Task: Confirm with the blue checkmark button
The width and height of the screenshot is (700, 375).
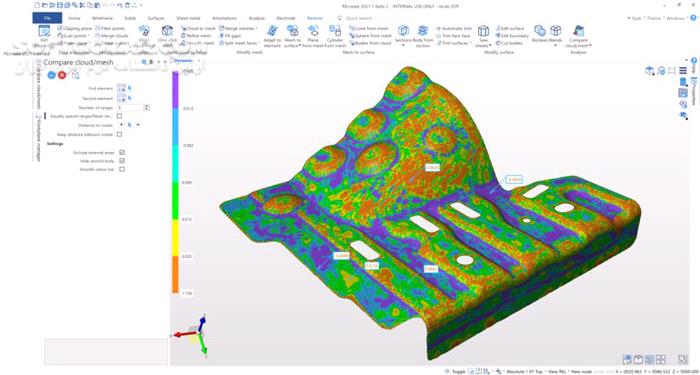Action: [x=51, y=75]
